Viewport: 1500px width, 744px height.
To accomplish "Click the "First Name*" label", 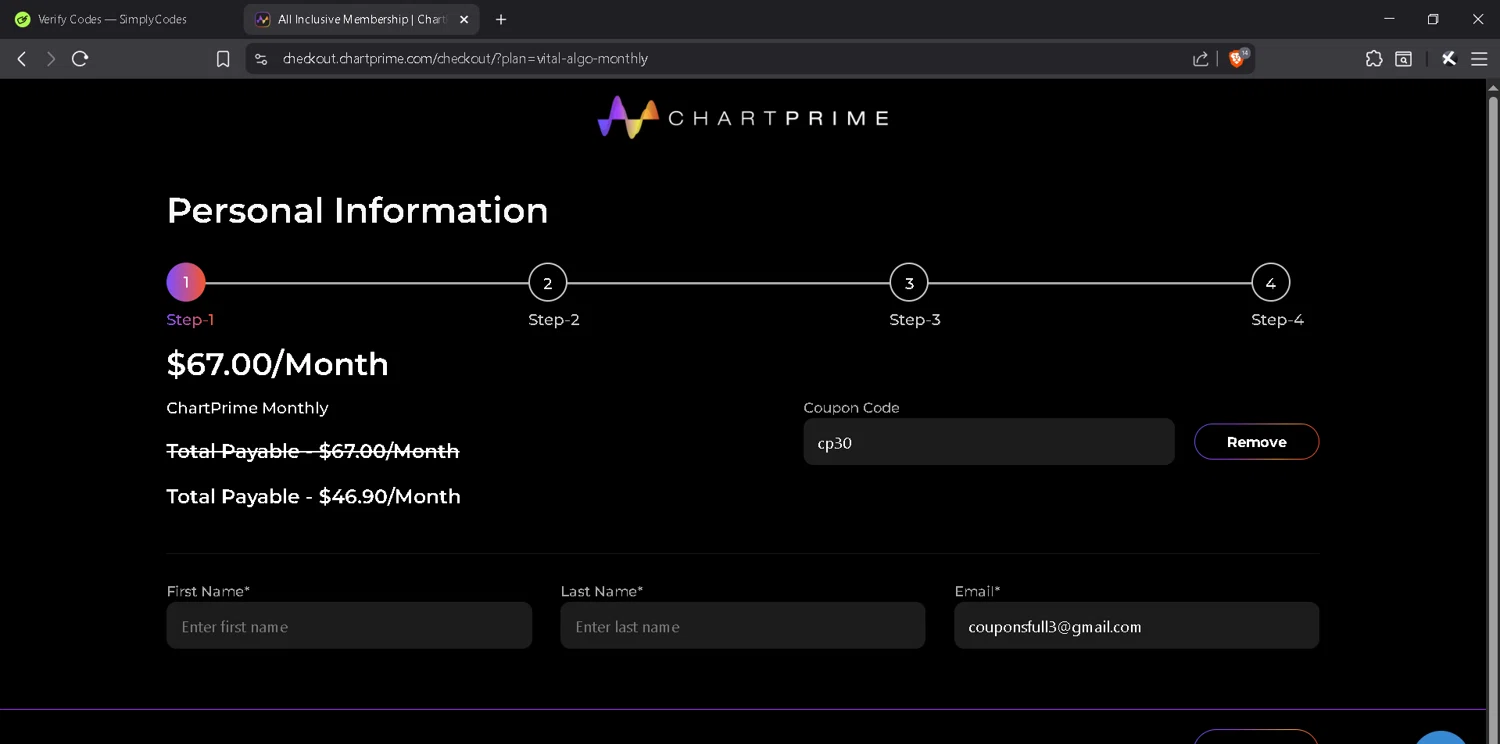I will pos(208,591).
